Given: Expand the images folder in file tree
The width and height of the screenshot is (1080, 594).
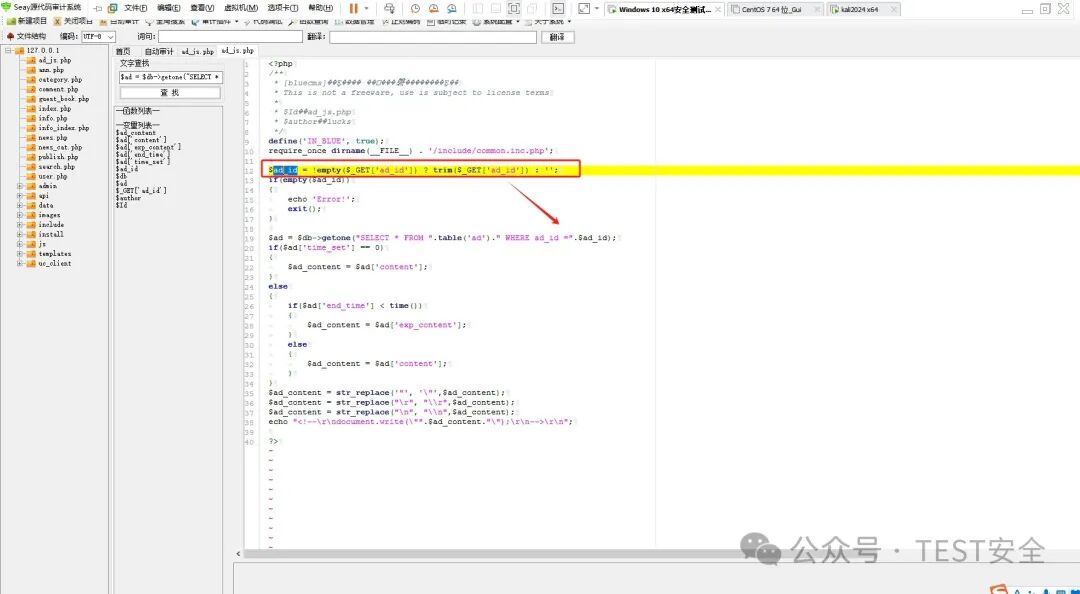Looking at the screenshot, I should click(x=20, y=215).
